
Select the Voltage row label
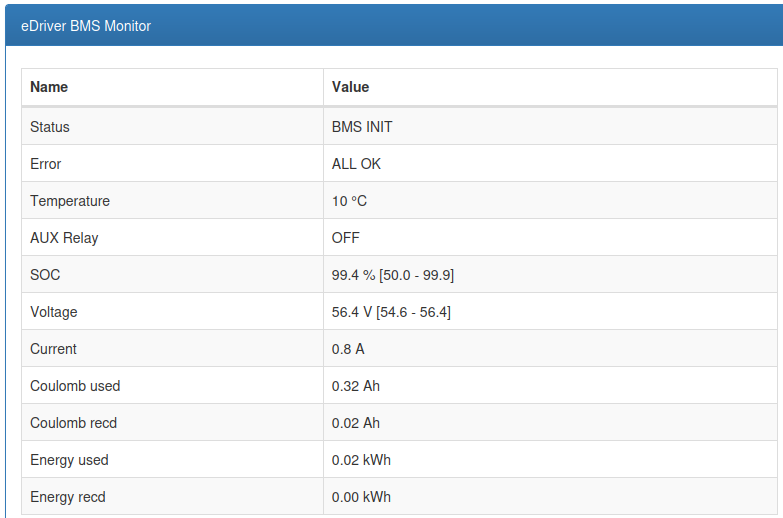(x=54, y=312)
